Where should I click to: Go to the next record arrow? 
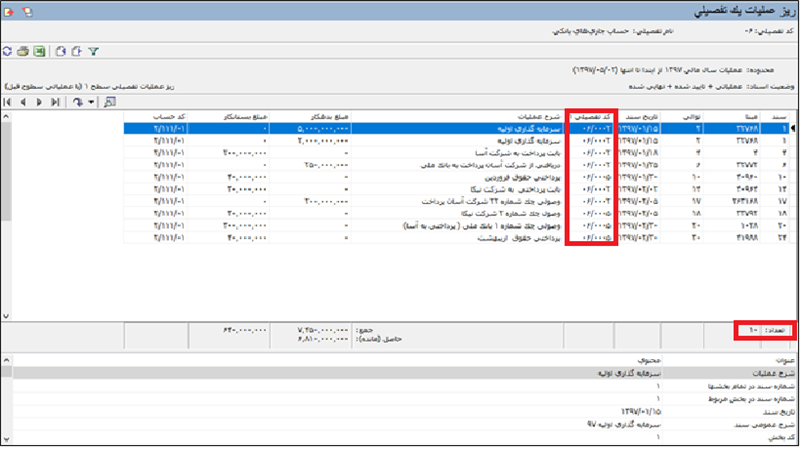pyautogui.click(x=40, y=102)
